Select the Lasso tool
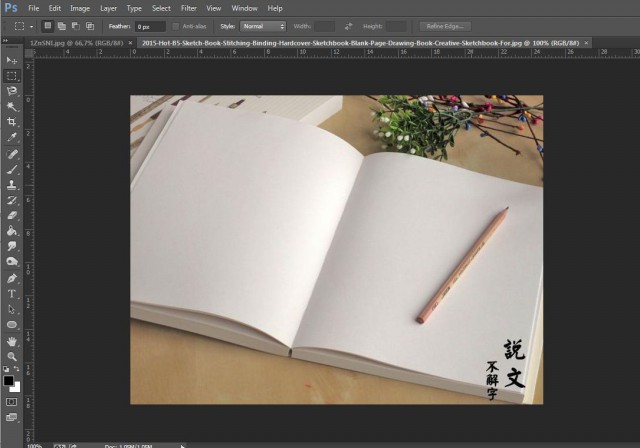 [11, 91]
